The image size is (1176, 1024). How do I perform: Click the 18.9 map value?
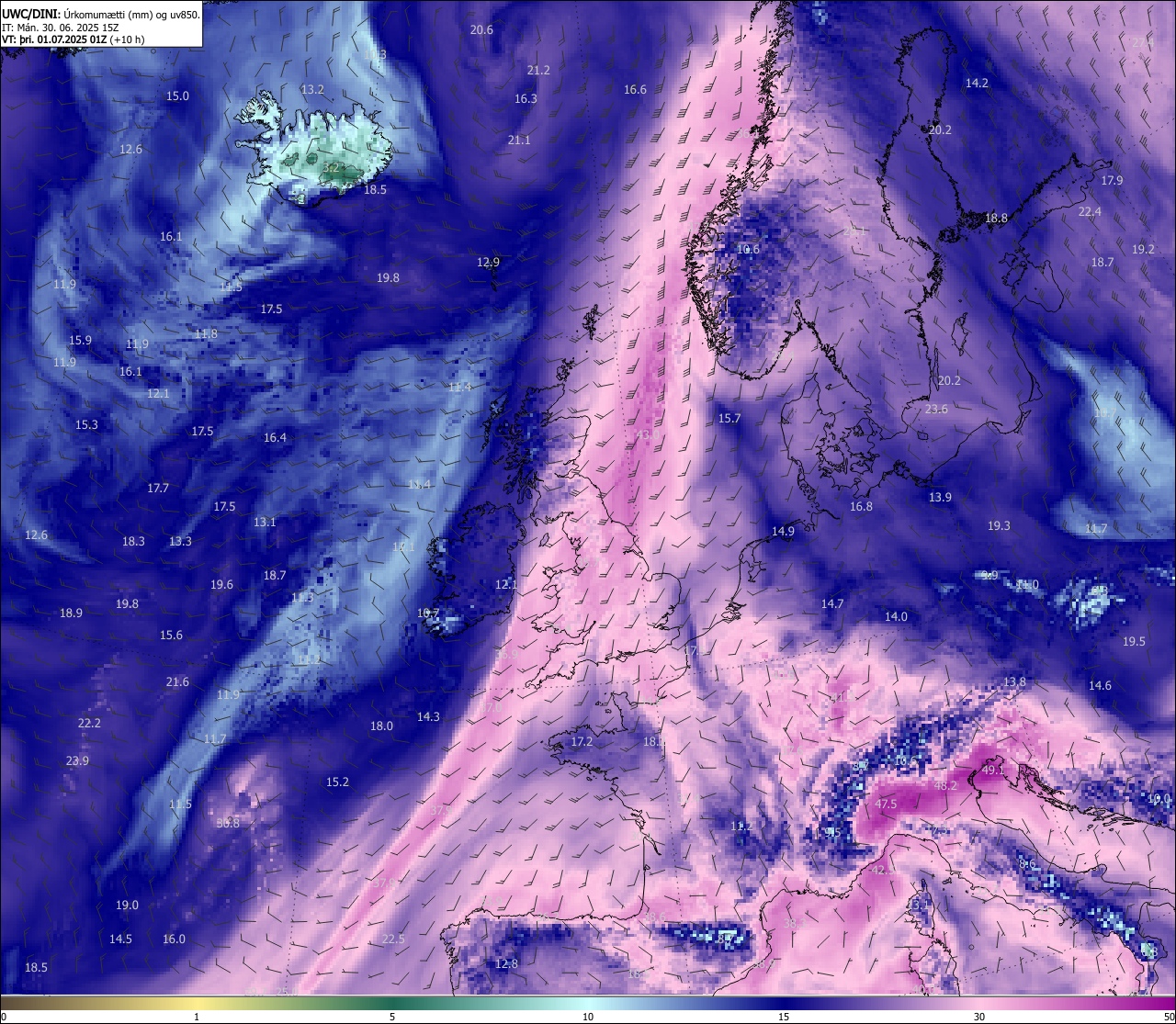click(x=71, y=613)
